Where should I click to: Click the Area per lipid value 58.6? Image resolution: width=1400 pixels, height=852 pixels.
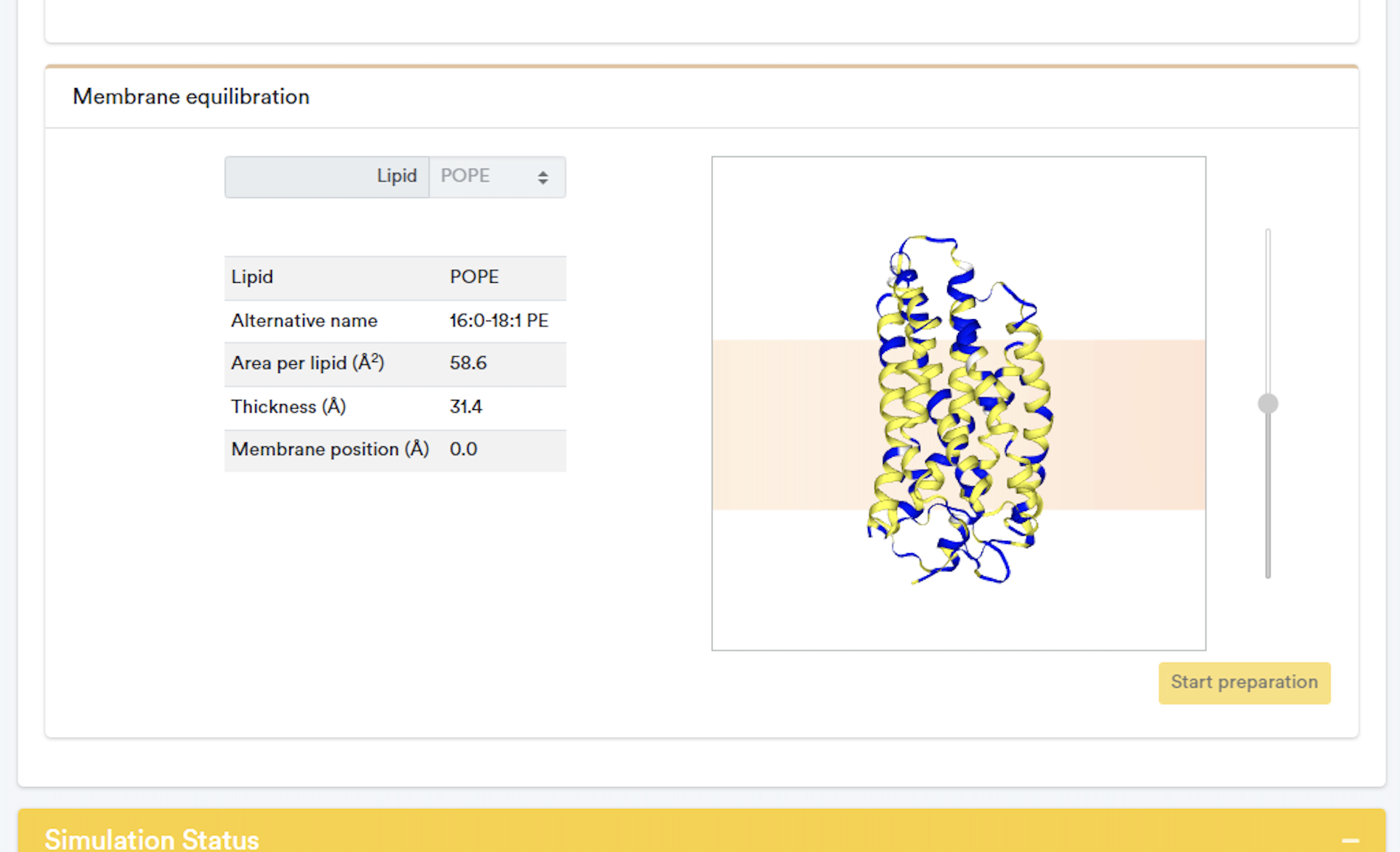click(x=467, y=363)
